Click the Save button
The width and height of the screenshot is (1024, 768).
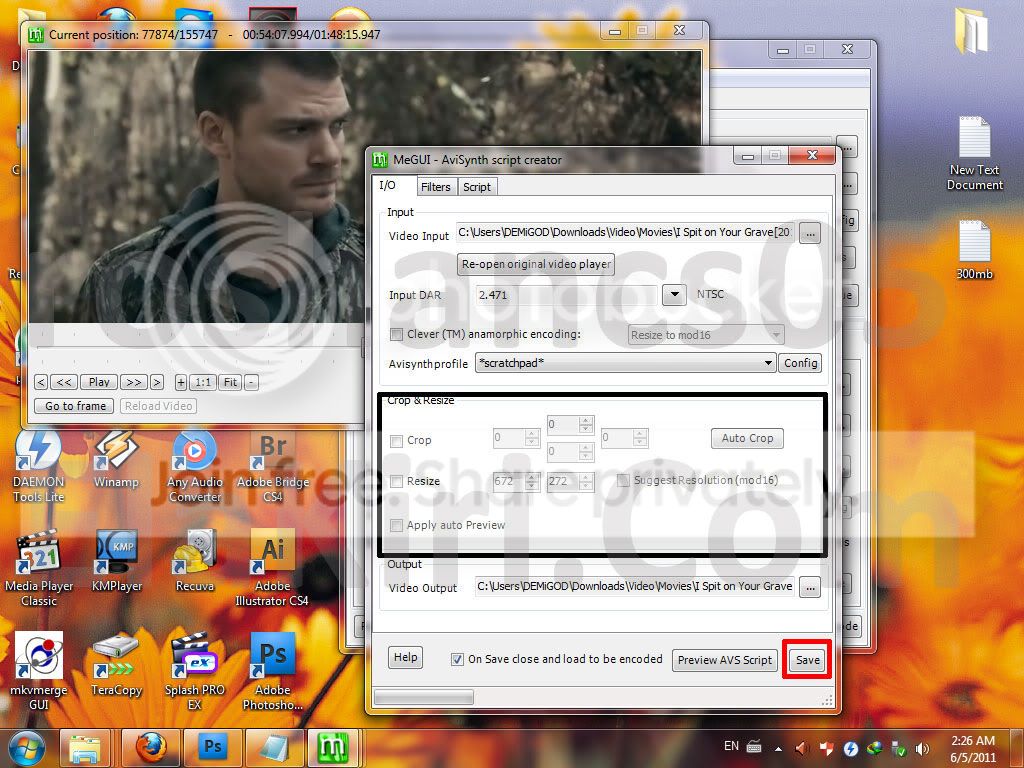click(807, 660)
